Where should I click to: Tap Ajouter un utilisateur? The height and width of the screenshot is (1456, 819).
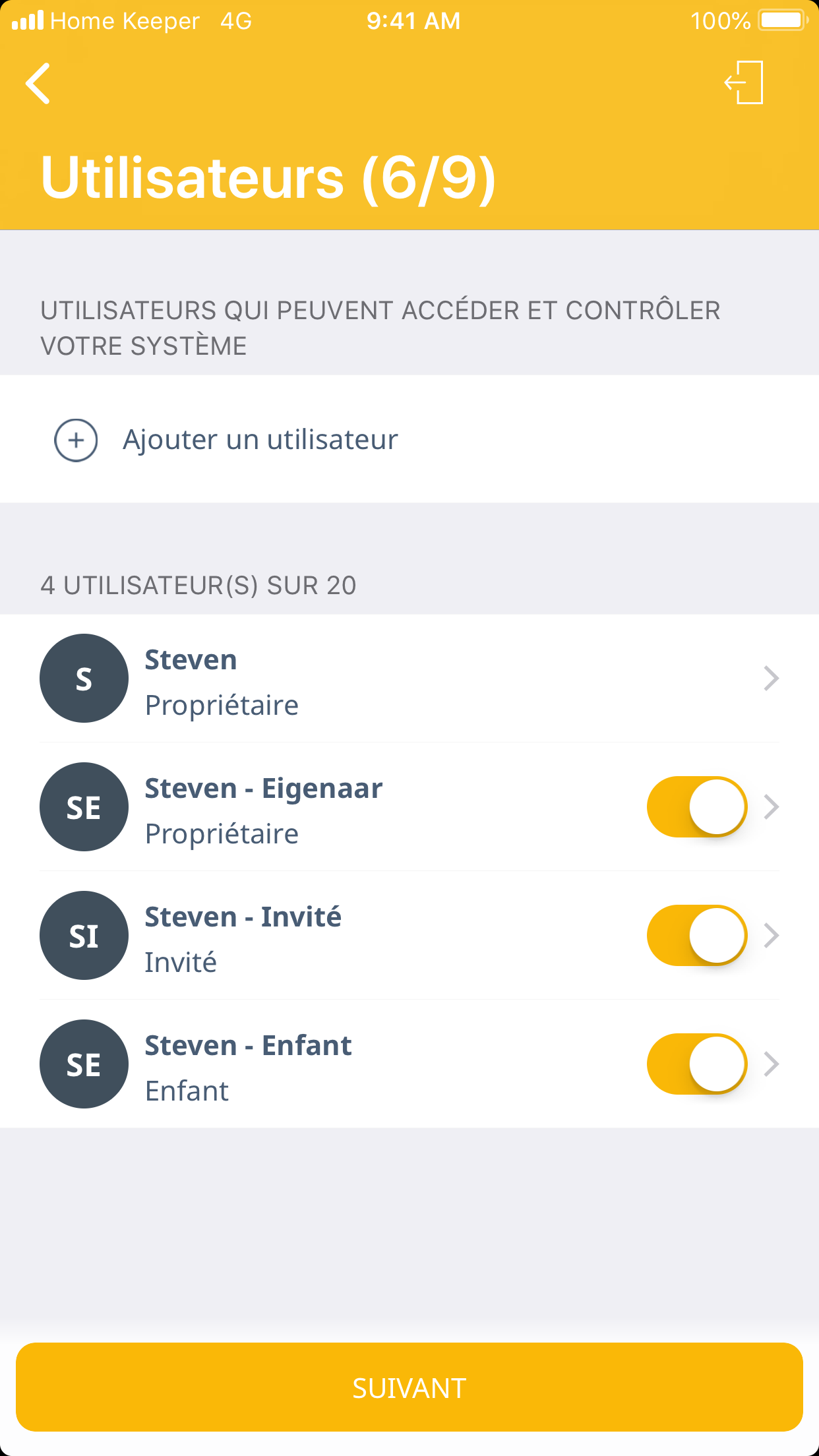[260, 440]
